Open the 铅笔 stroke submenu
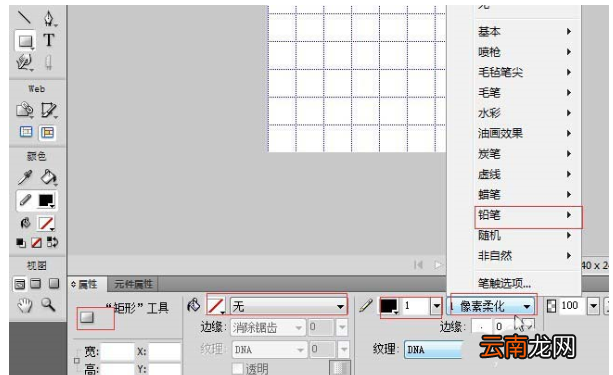 (527, 215)
